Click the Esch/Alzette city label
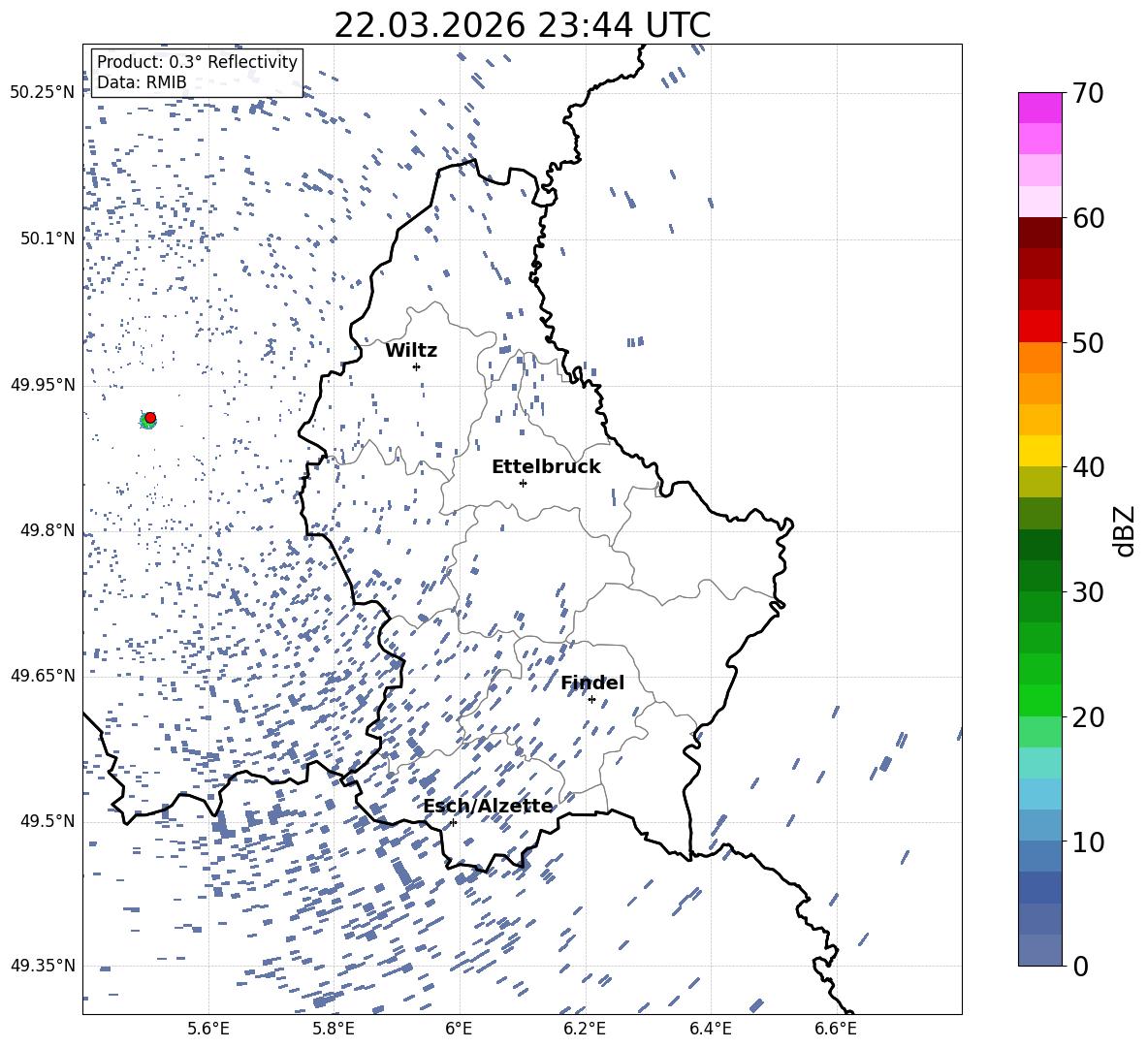The width and height of the screenshot is (1148, 1048). coord(488,807)
